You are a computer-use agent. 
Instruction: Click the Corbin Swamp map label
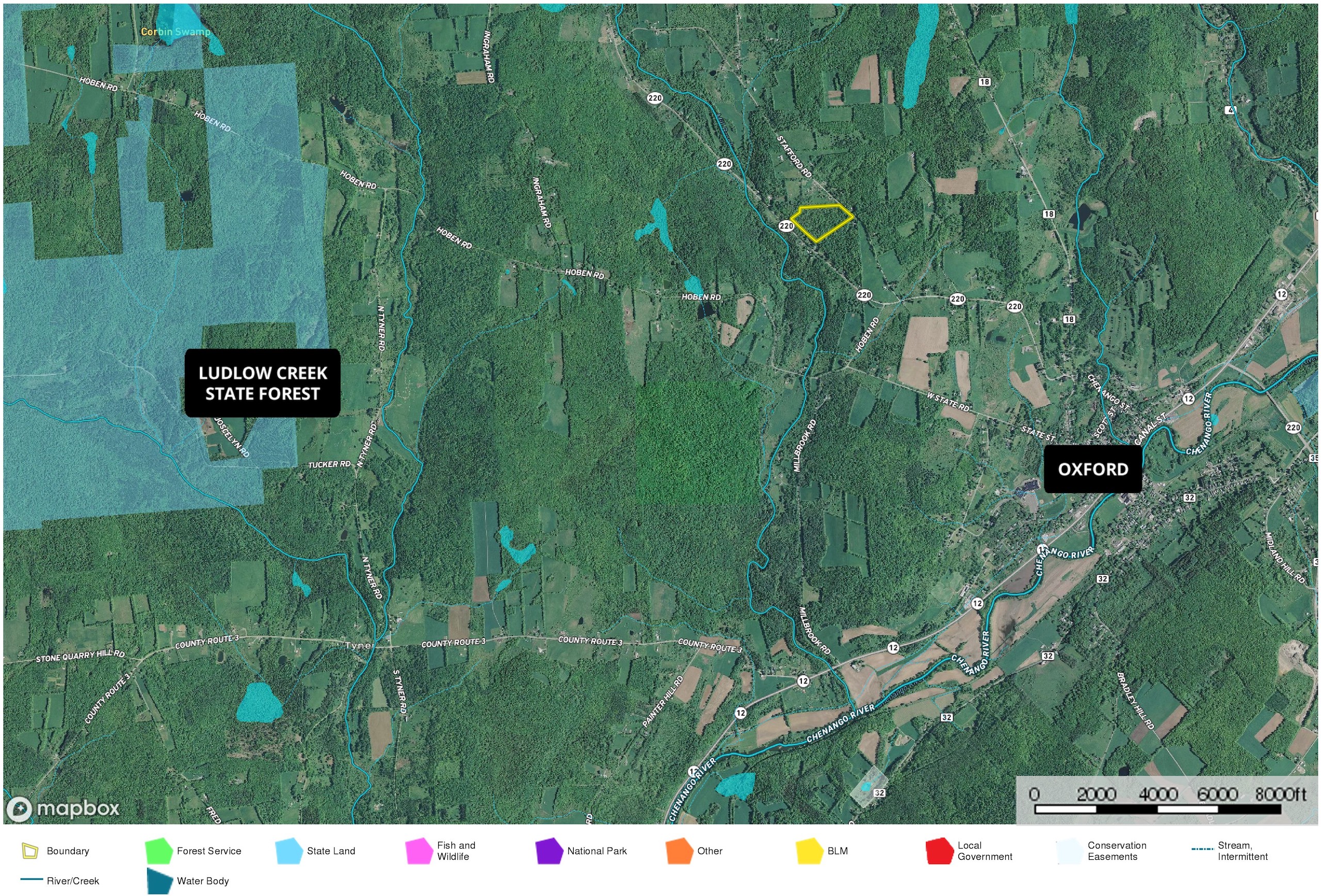(x=175, y=32)
